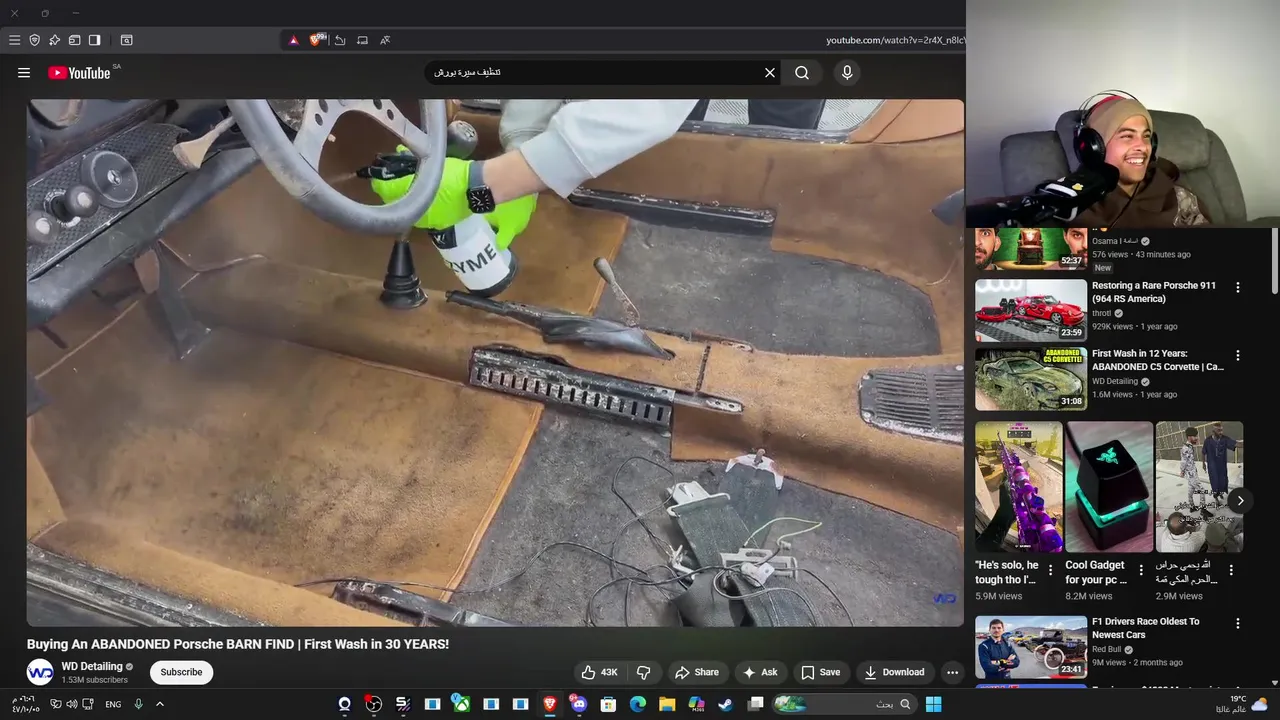Toggle the browser sidebar panel icon
The width and height of the screenshot is (1280, 720).
(x=94, y=40)
